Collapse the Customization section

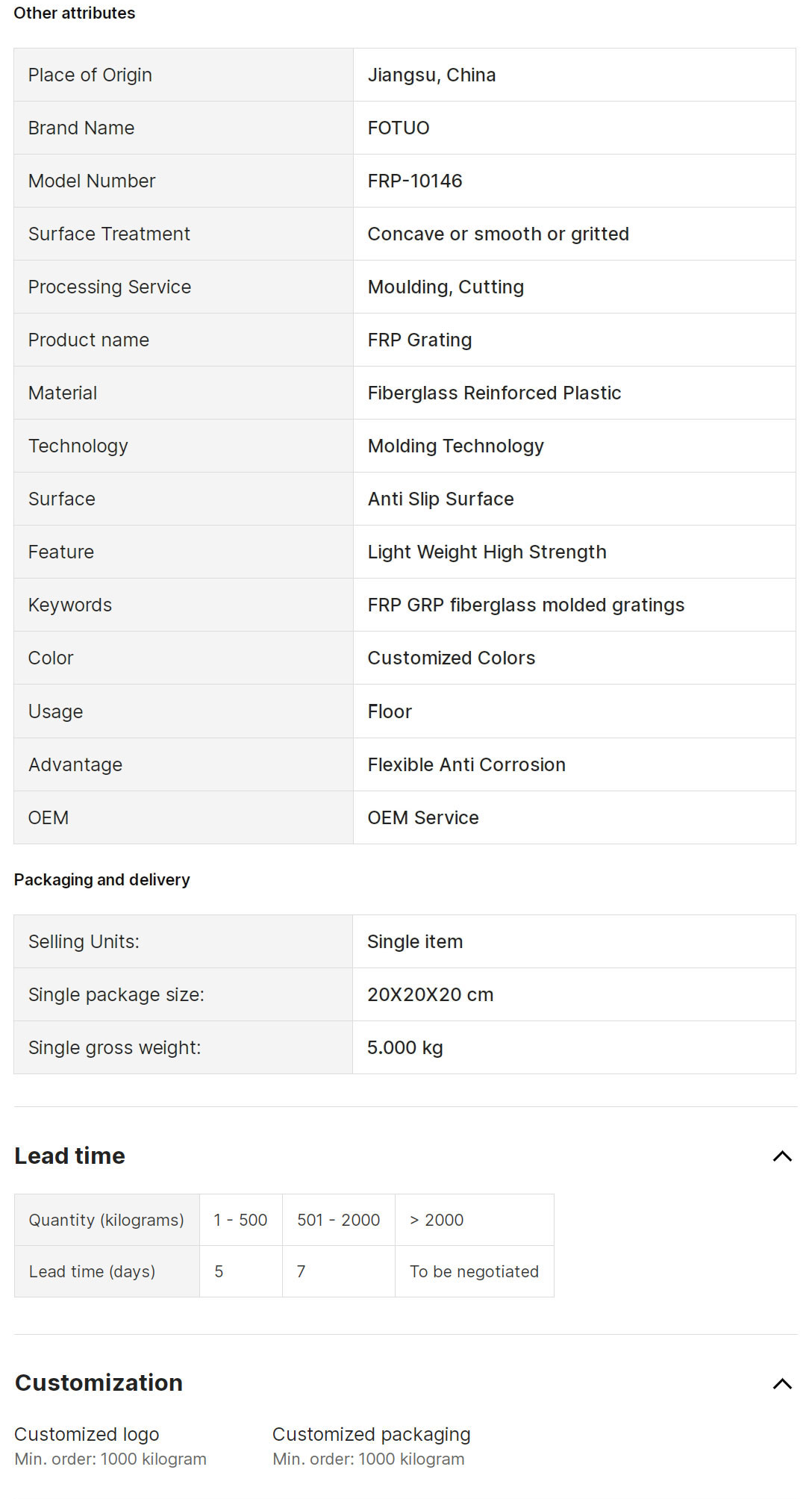coord(781,1384)
